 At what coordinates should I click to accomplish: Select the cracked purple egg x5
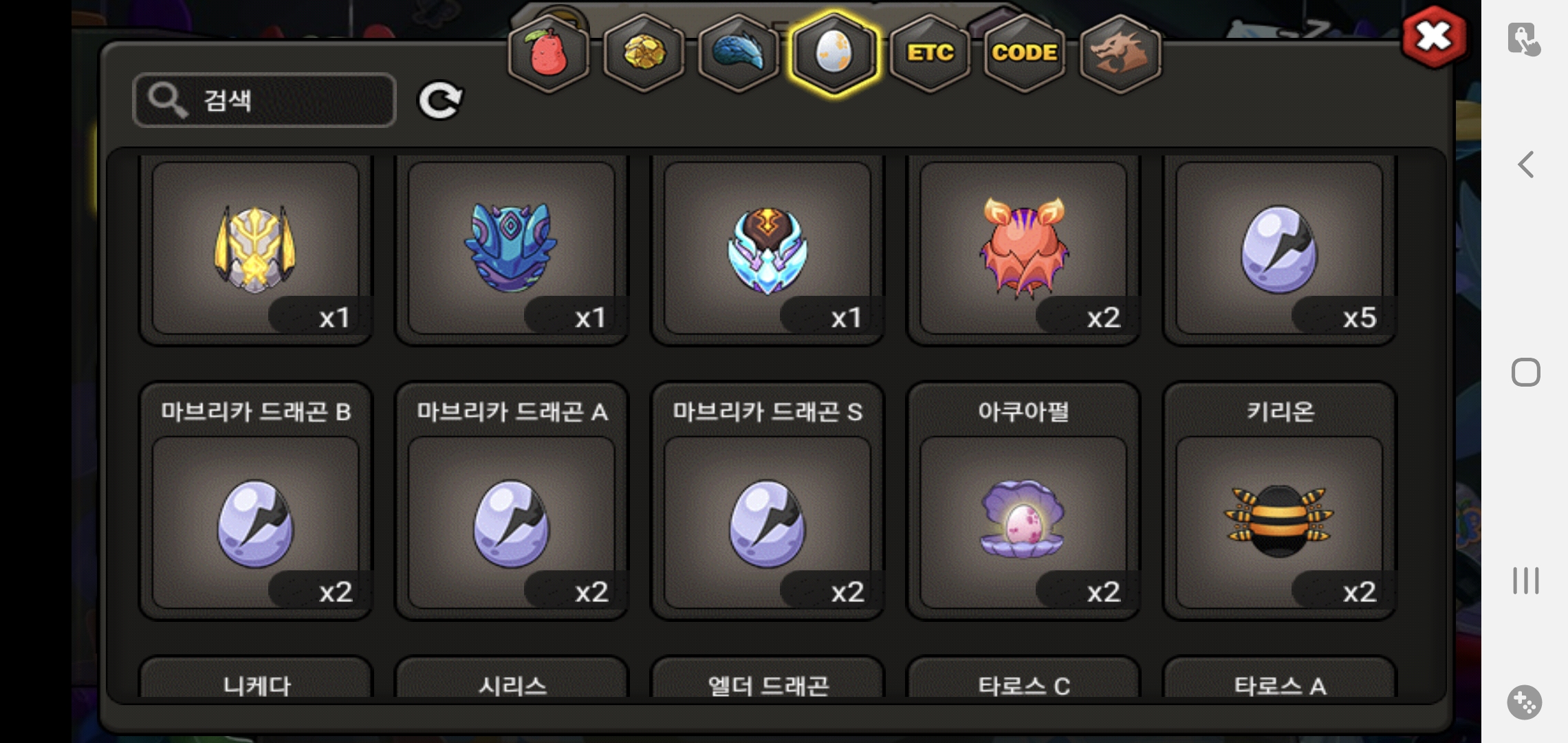(1279, 248)
